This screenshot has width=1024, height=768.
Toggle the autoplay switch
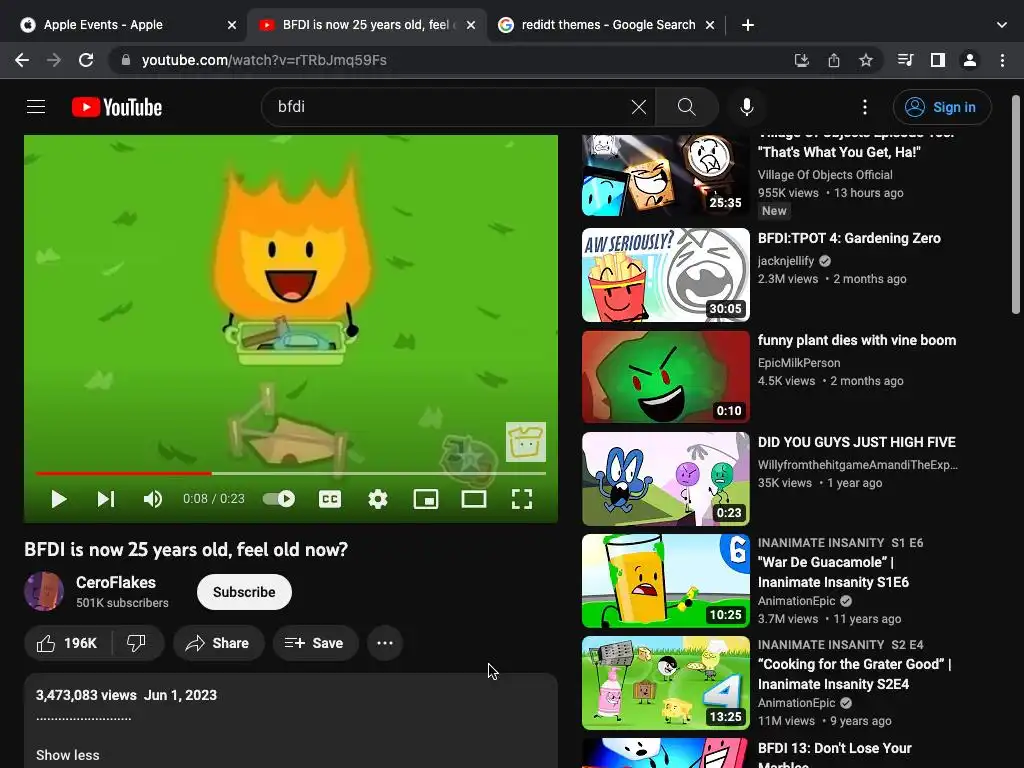click(x=279, y=499)
